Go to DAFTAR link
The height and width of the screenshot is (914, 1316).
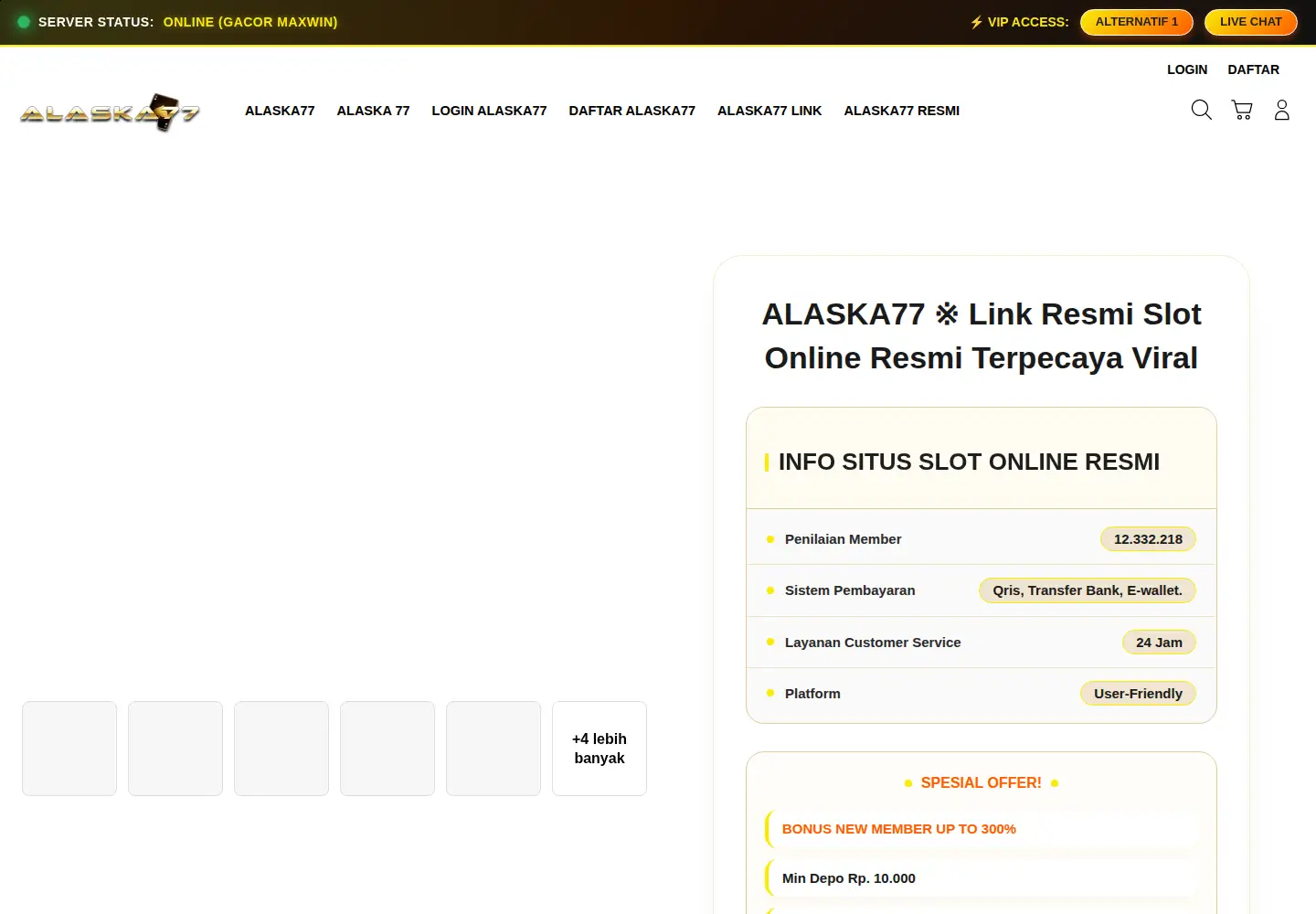point(1253,69)
